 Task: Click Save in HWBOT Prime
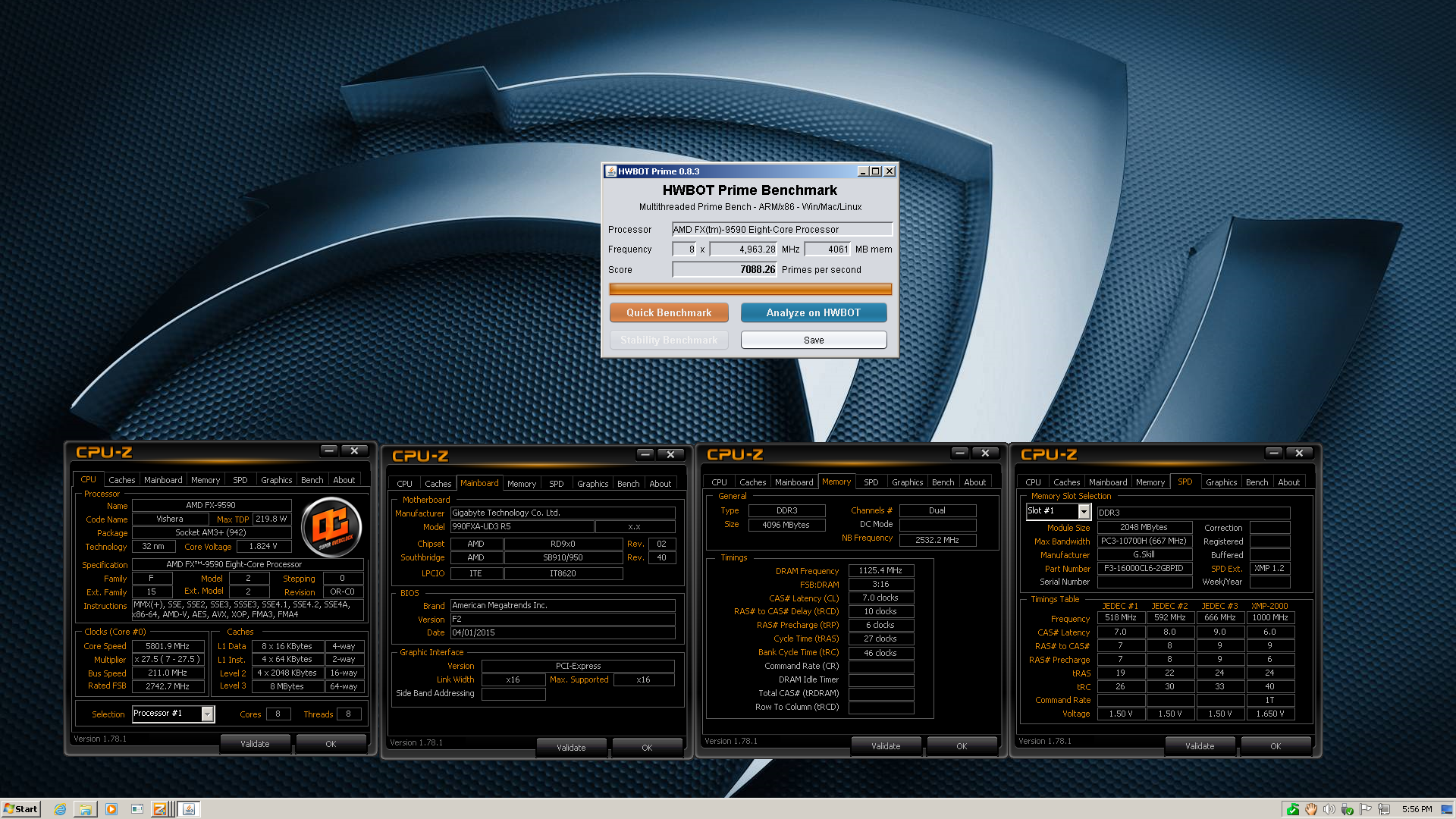[x=814, y=340]
